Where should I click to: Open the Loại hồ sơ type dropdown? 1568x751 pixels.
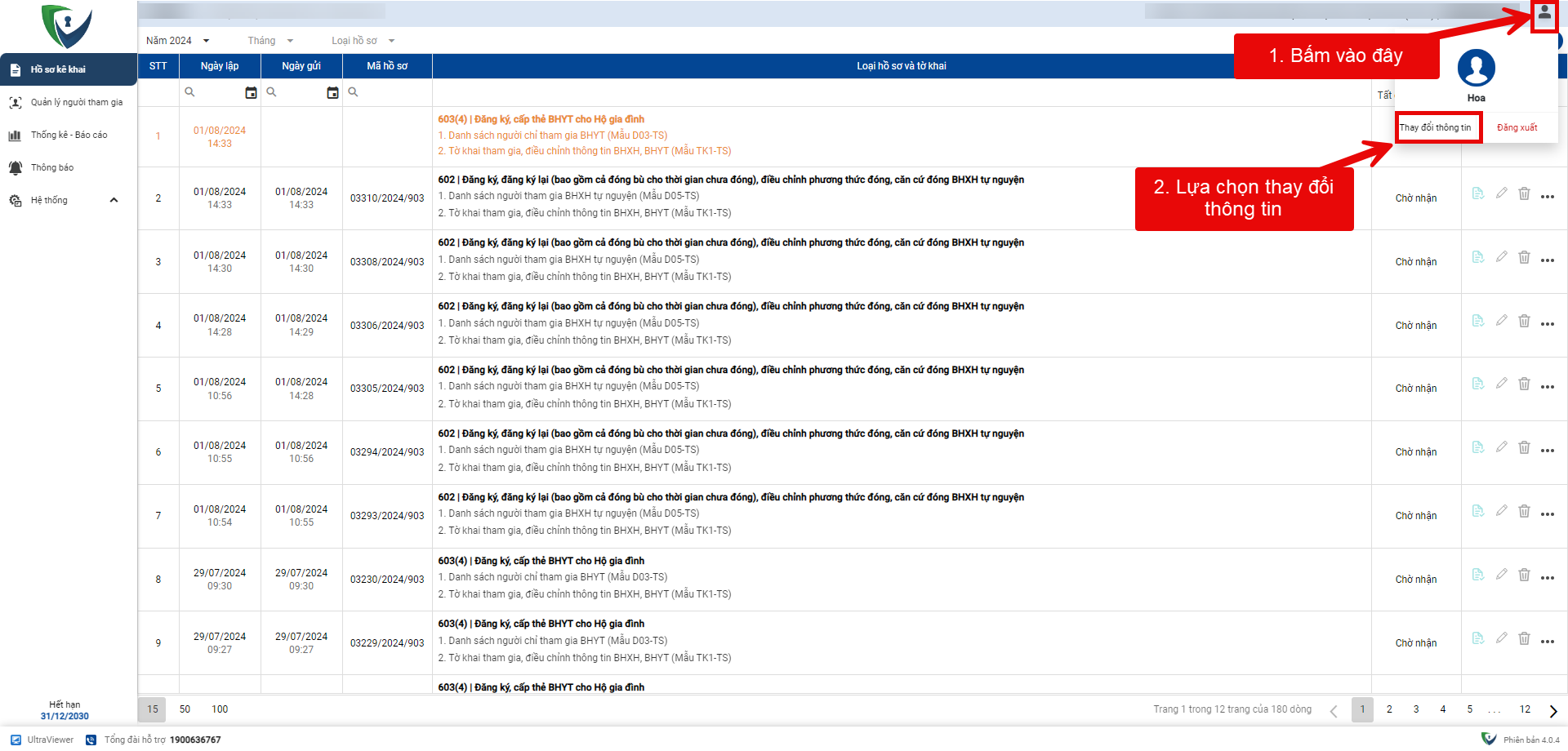(x=363, y=41)
